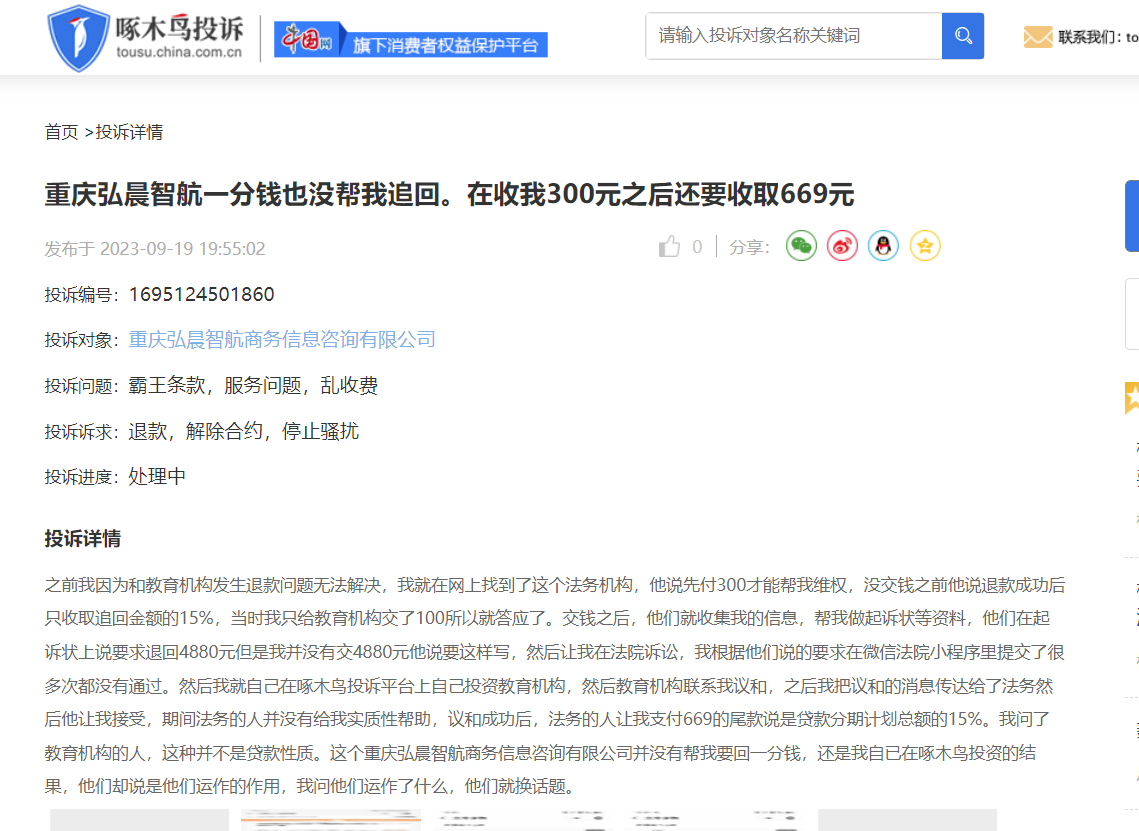Viewport: 1139px width, 831px height.
Task: Share to QQ Zone star icon
Action: (925, 246)
